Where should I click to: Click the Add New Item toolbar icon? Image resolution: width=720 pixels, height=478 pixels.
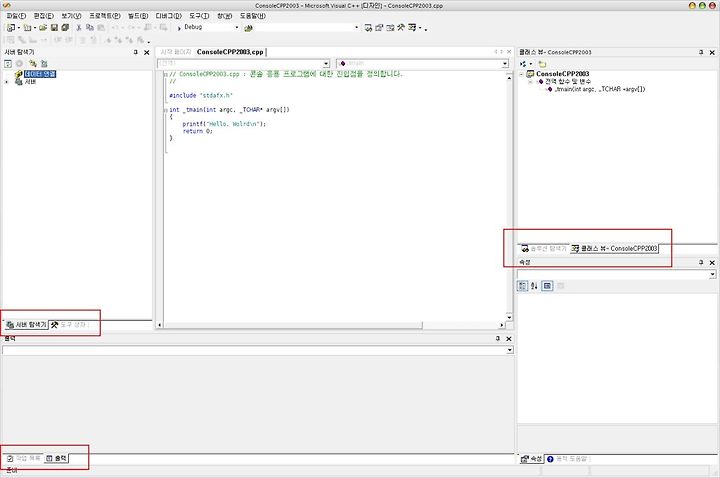[27, 28]
